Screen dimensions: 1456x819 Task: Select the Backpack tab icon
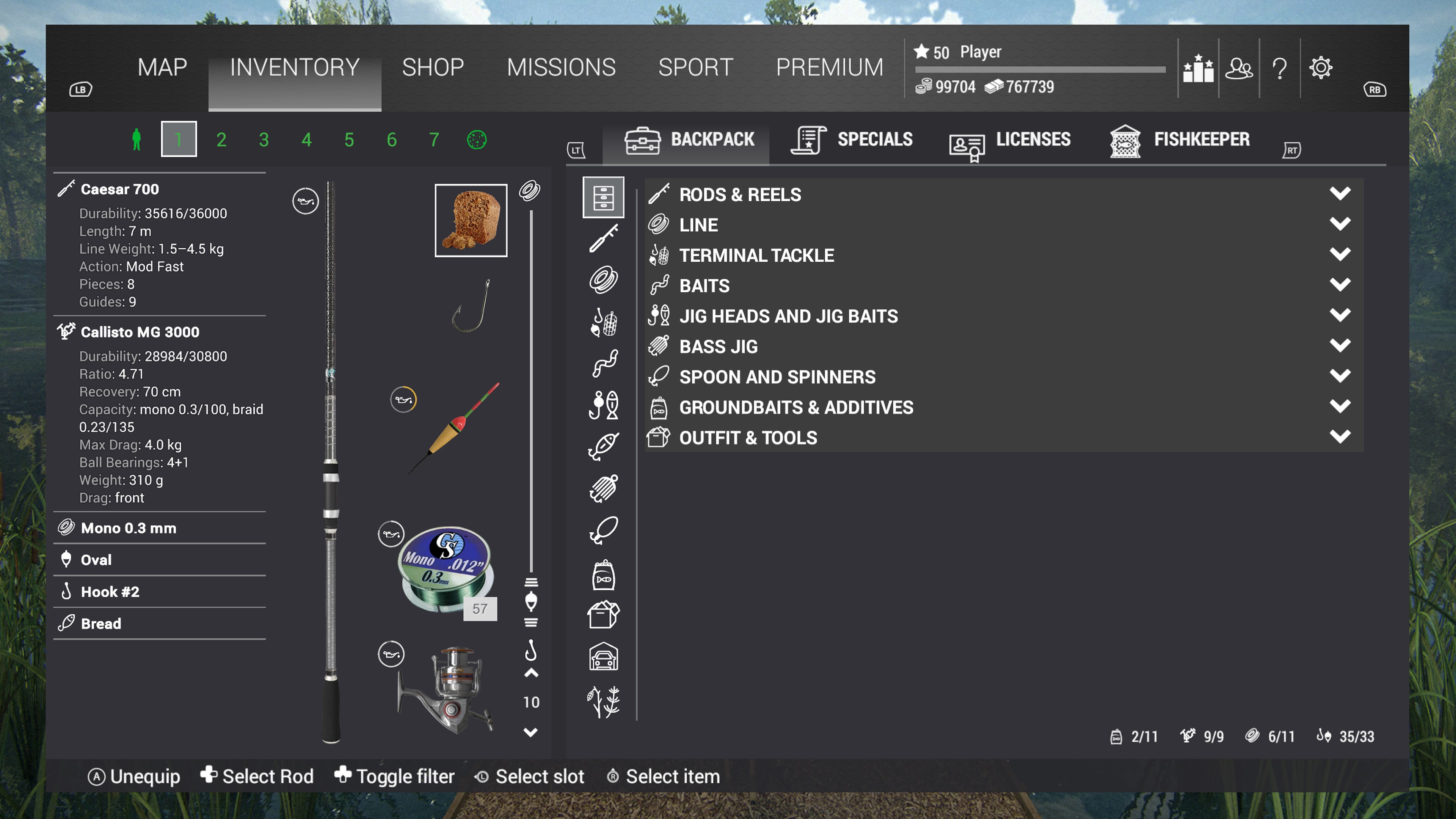pos(641,139)
